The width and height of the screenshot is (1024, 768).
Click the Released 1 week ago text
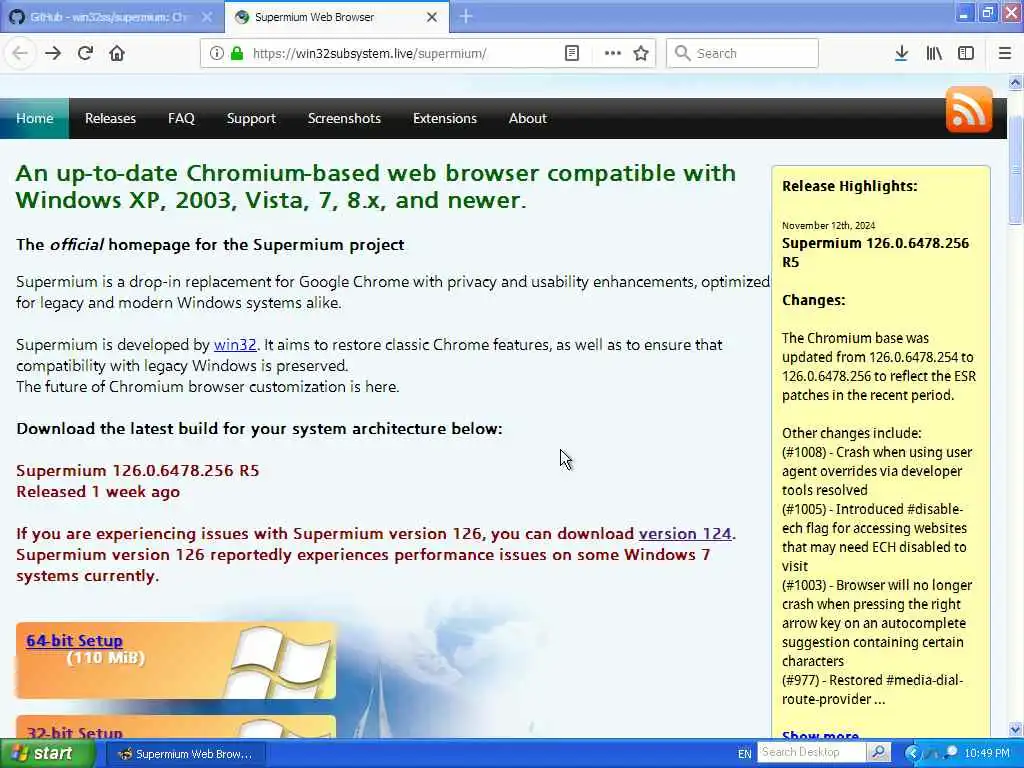[98, 492]
